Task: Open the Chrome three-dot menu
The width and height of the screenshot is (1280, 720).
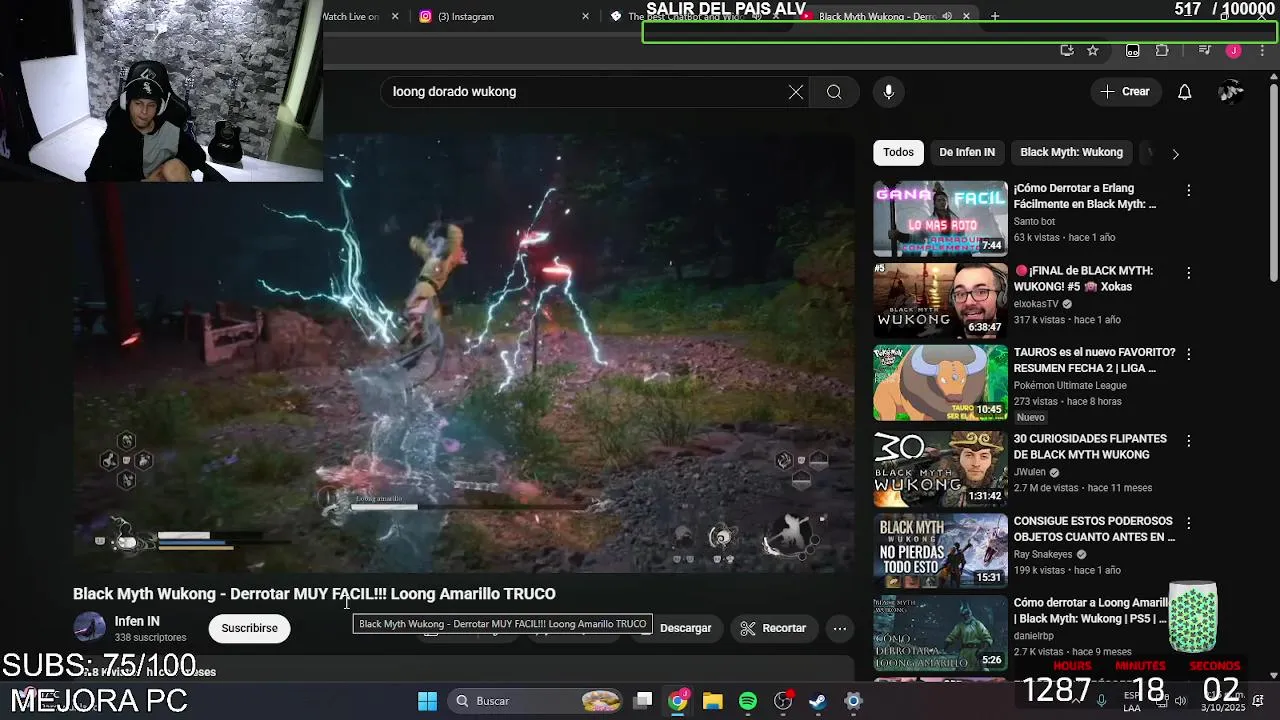Action: click(1260, 50)
